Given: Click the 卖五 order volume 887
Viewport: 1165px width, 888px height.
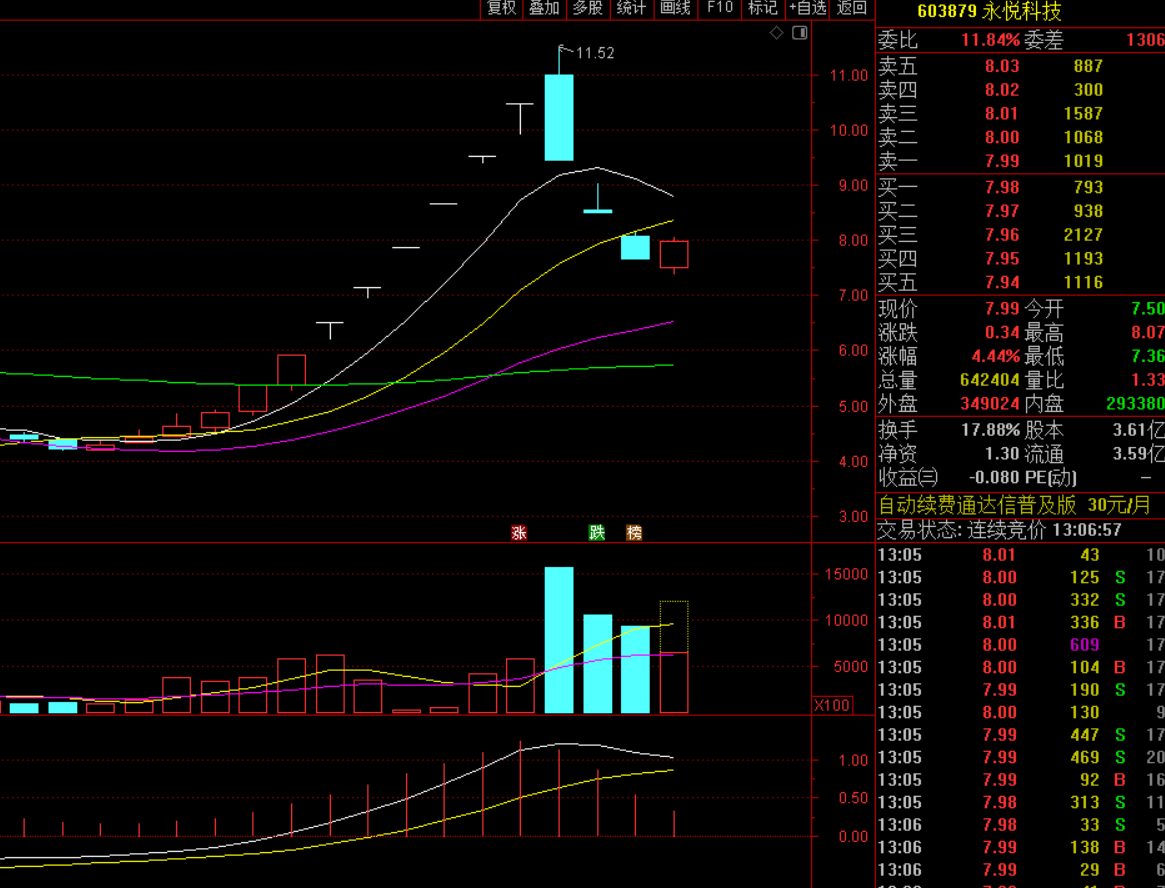Looking at the screenshot, I should click(1088, 66).
